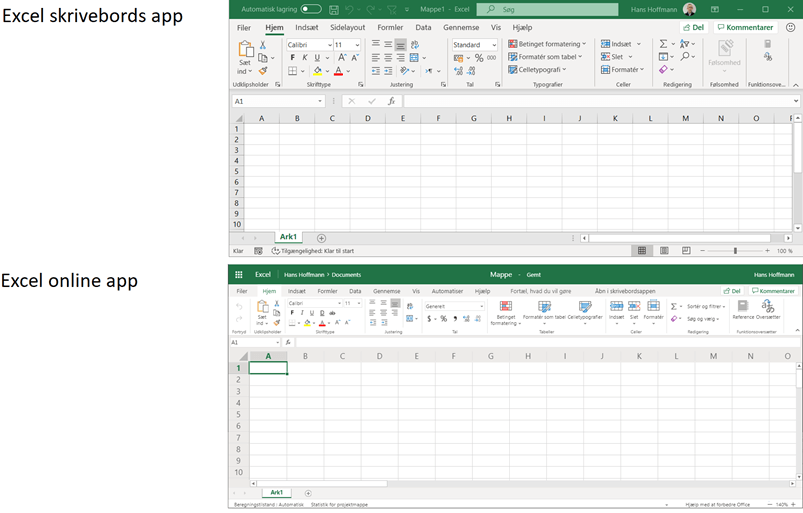Expand Celletypografi menu in desktop Excel
The image size is (803, 513).
pos(537,70)
